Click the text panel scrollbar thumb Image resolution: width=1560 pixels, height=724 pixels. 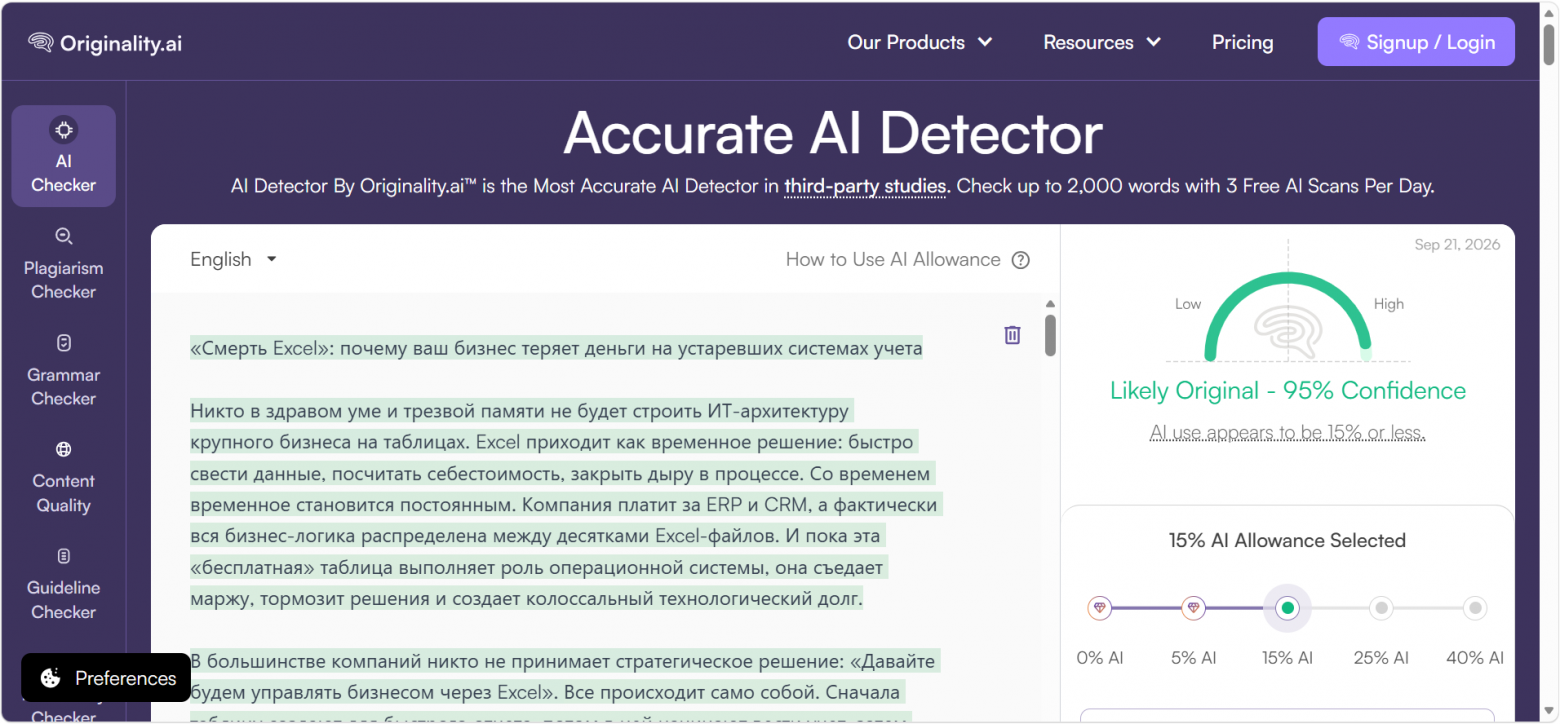[x=1050, y=335]
